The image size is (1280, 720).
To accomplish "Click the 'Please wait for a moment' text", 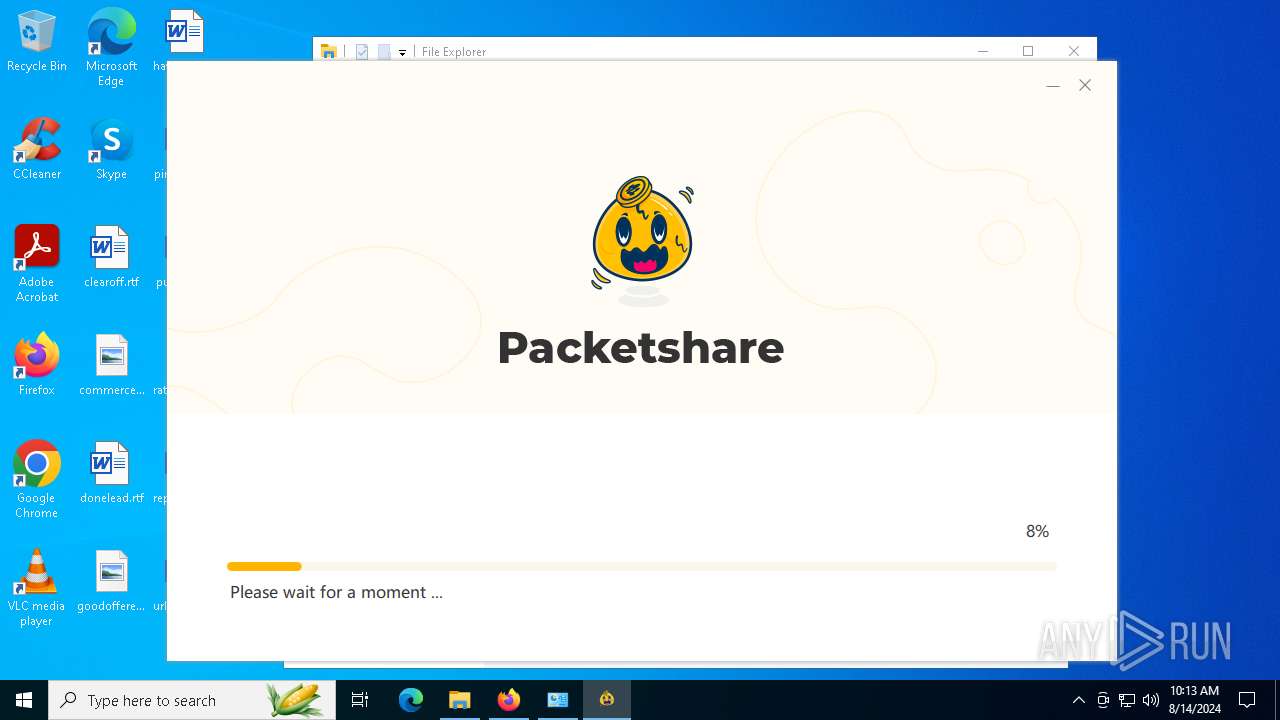I will (x=336, y=592).
